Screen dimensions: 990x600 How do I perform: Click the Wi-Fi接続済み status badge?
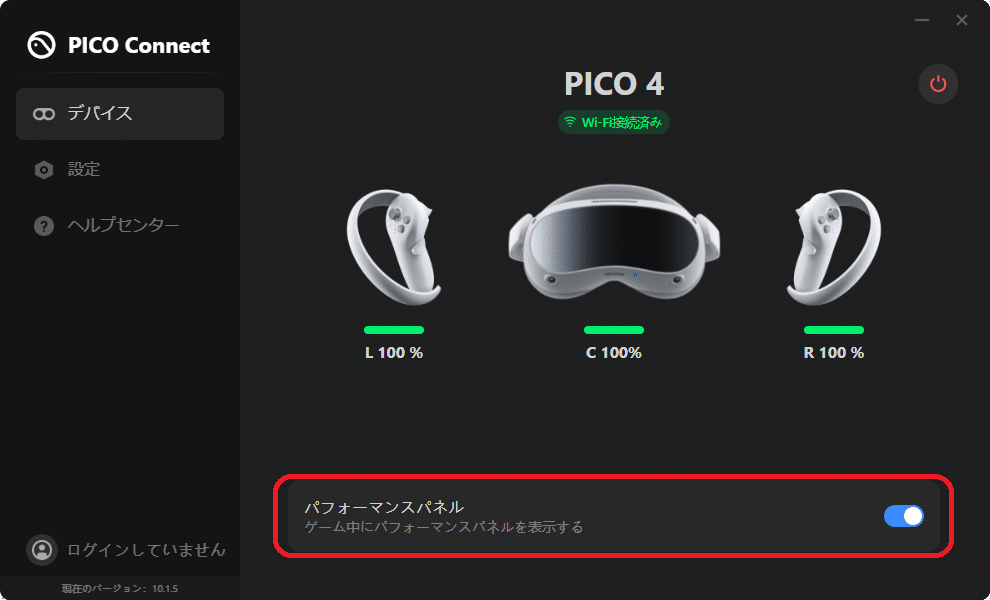[x=614, y=123]
